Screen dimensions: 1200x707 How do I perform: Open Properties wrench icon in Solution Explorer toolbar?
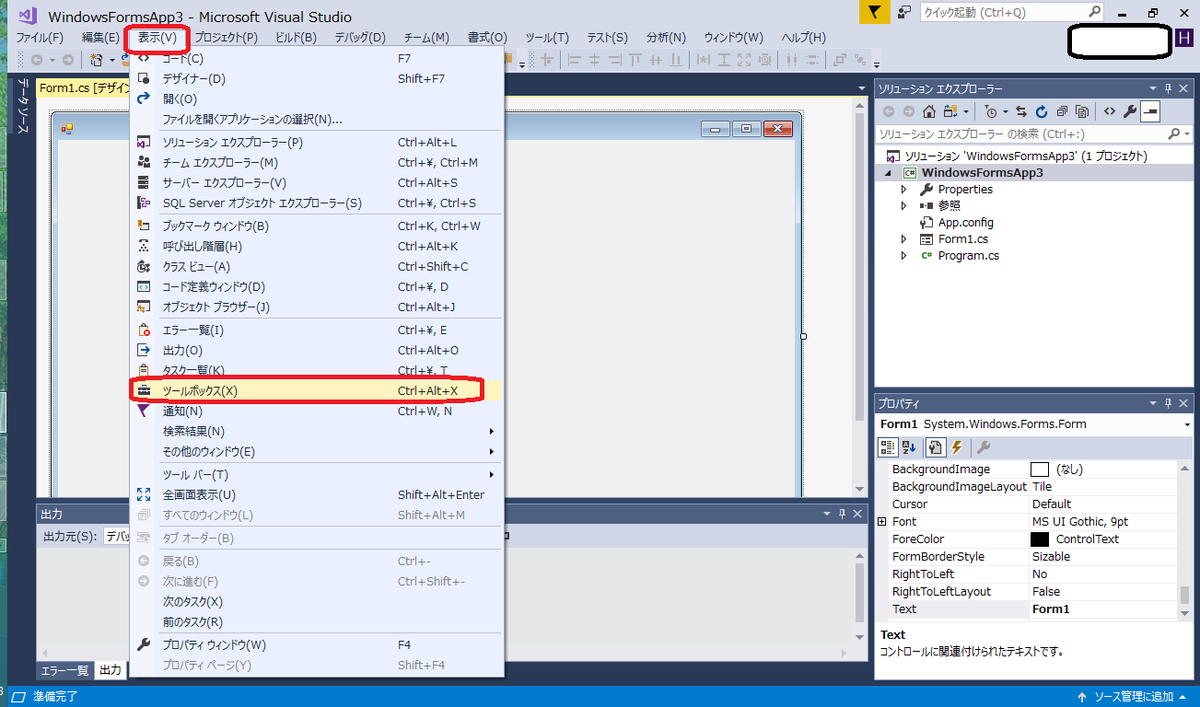tap(1130, 112)
